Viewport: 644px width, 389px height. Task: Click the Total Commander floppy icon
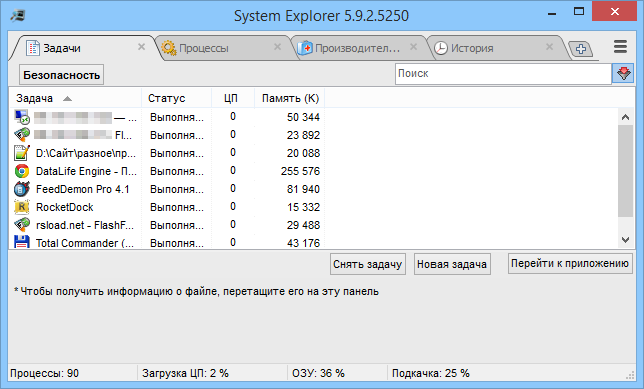coord(22,242)
